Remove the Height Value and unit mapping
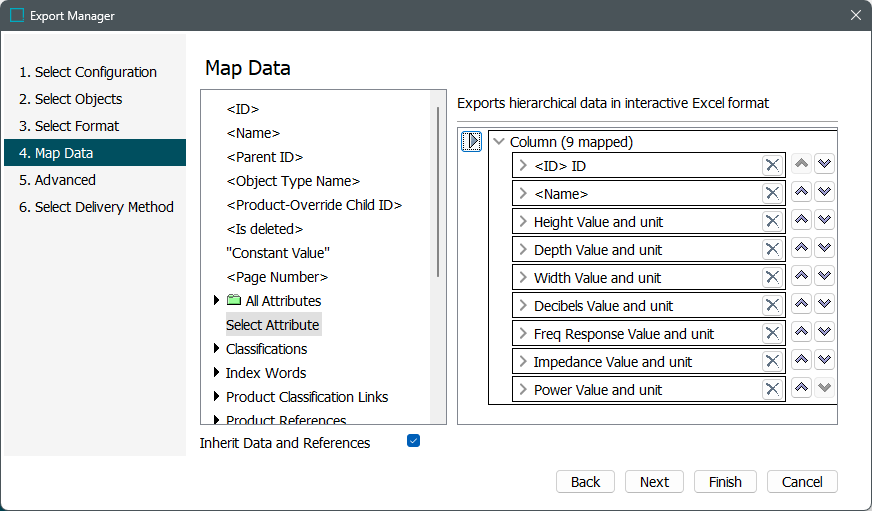Image resolution: width=872 pixels, height=511 pixels. [772, 221]
